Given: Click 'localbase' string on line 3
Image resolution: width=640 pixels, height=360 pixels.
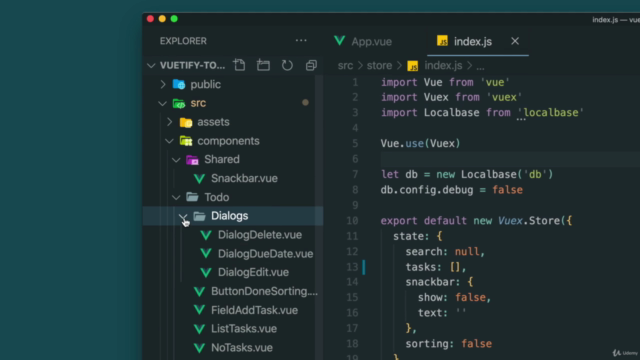Looking at the screenshot, I should (551, 113).
